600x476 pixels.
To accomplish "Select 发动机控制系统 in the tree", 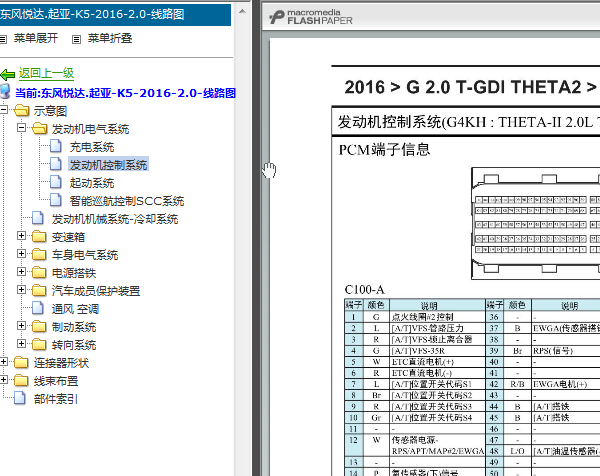I will coord(108,165).
